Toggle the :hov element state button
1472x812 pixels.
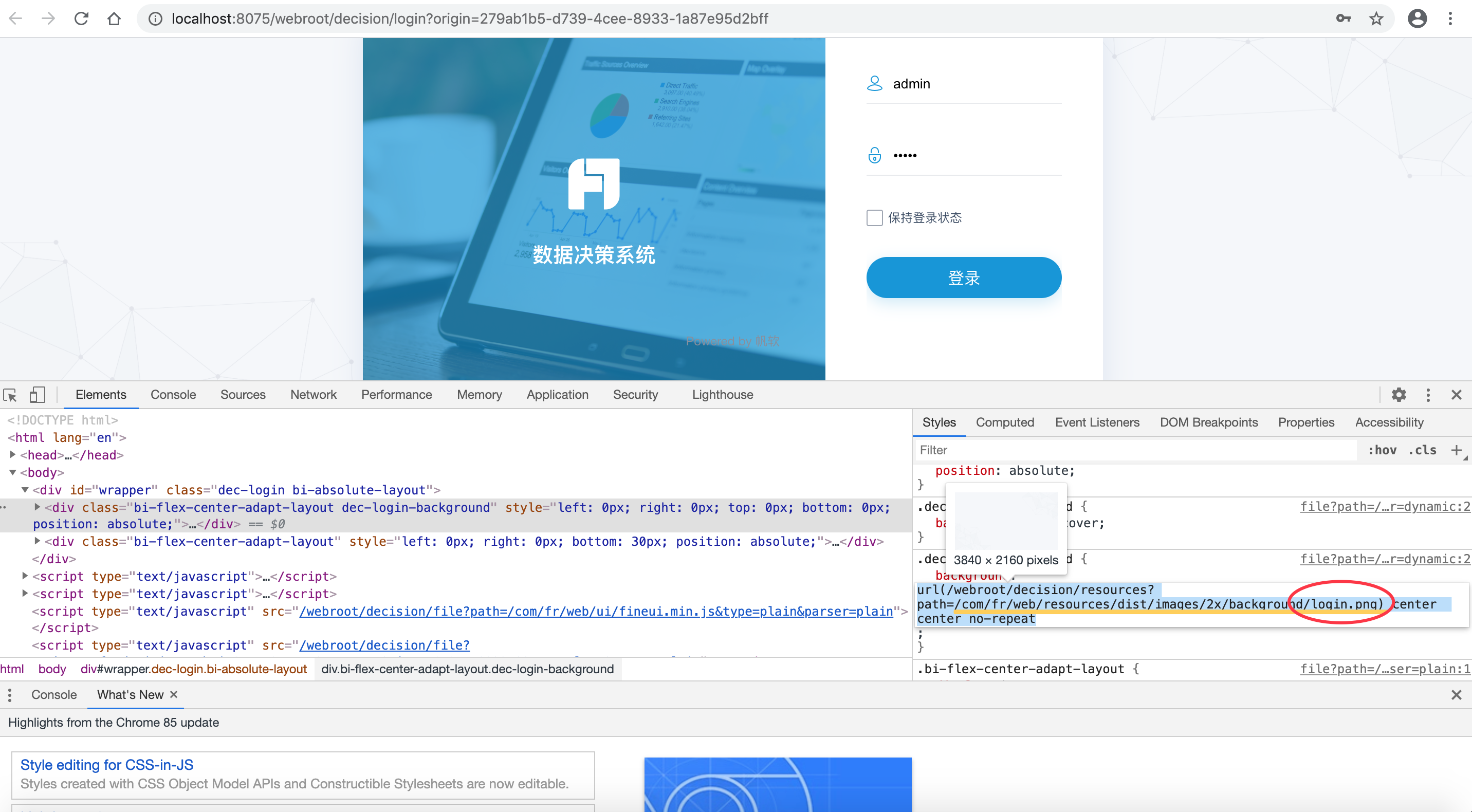[1382, 450]
